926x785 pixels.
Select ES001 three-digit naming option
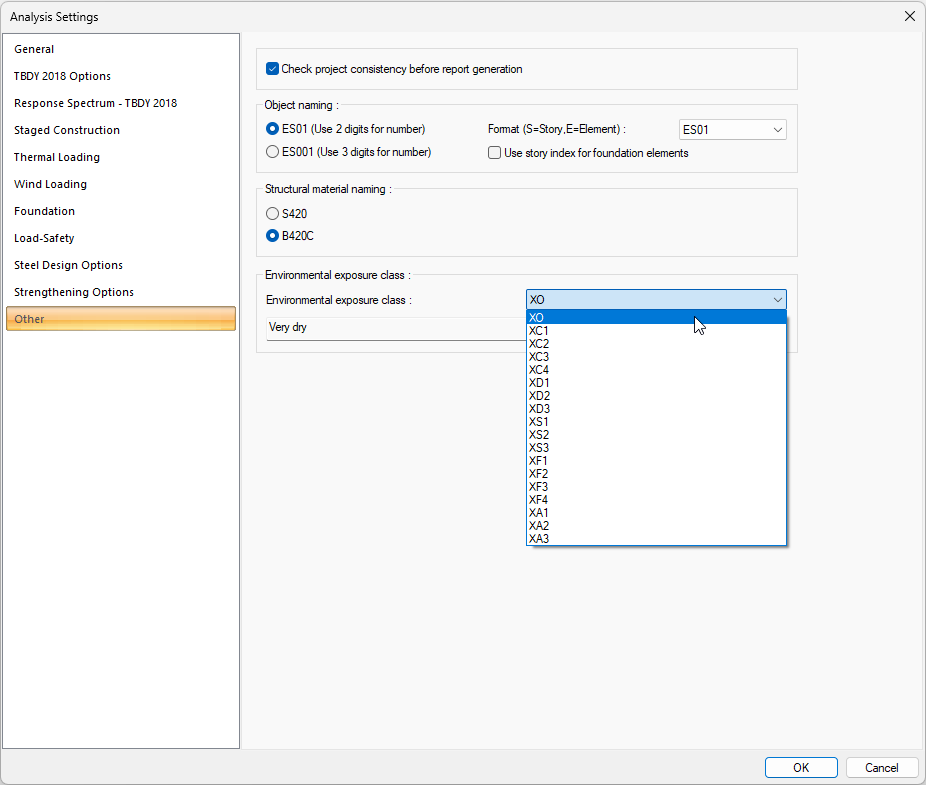272,152
